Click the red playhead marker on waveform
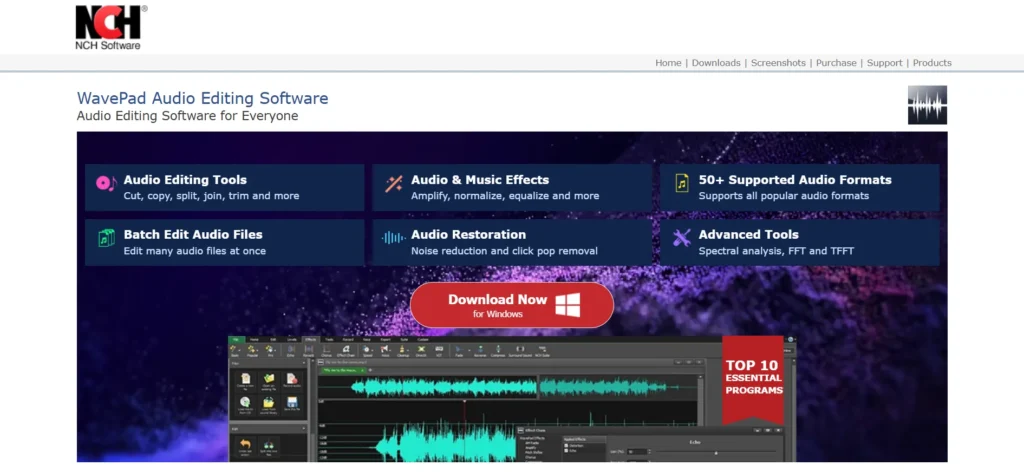 (x=464, y=401)
